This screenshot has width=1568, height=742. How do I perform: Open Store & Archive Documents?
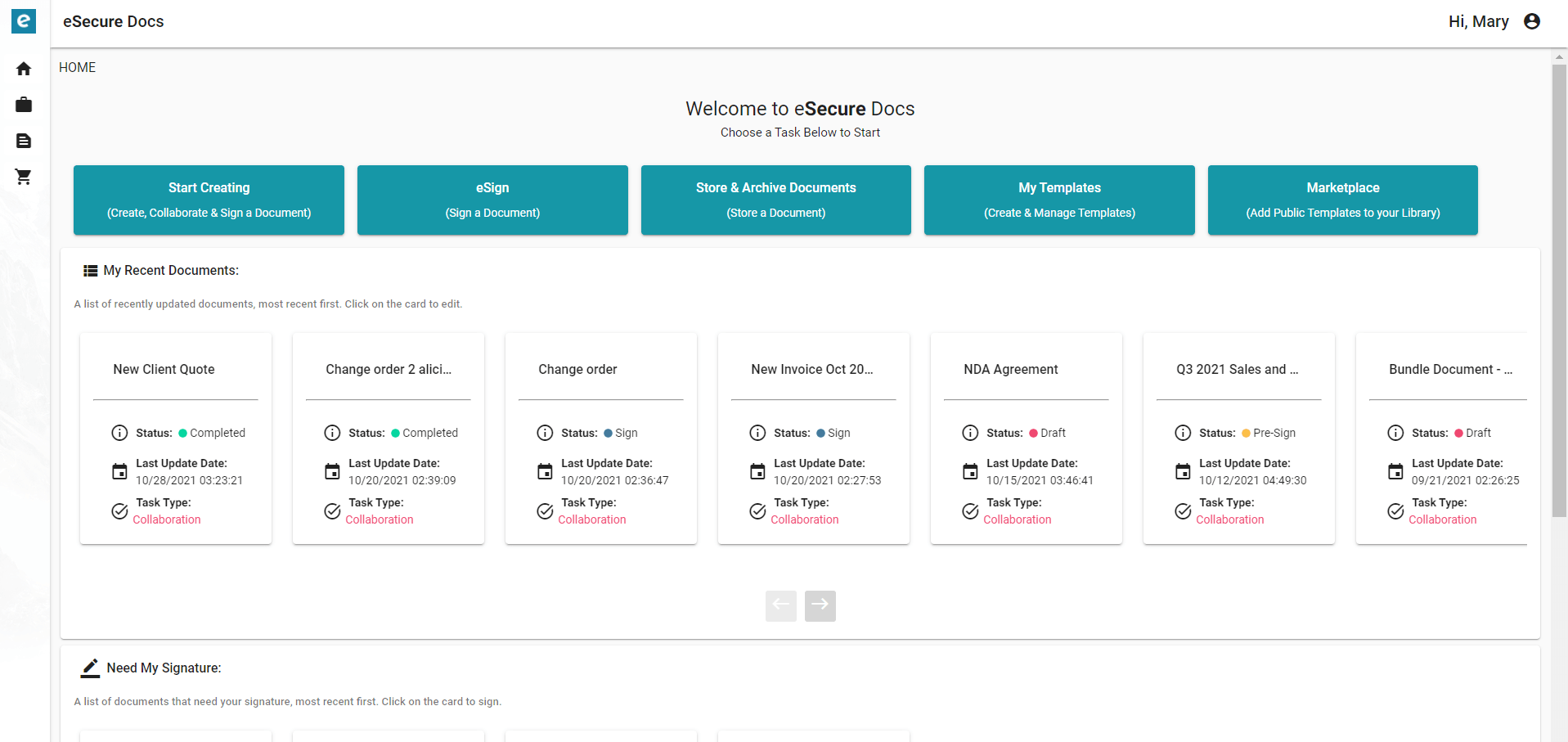[x=775, y=200]
